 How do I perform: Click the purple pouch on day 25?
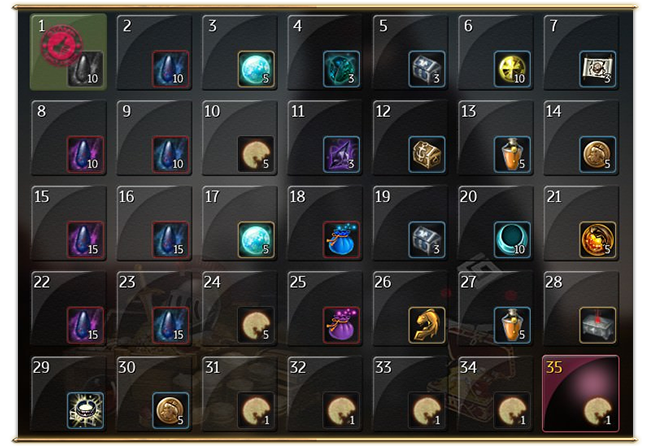pyautogui.click(x=341, y=325)
